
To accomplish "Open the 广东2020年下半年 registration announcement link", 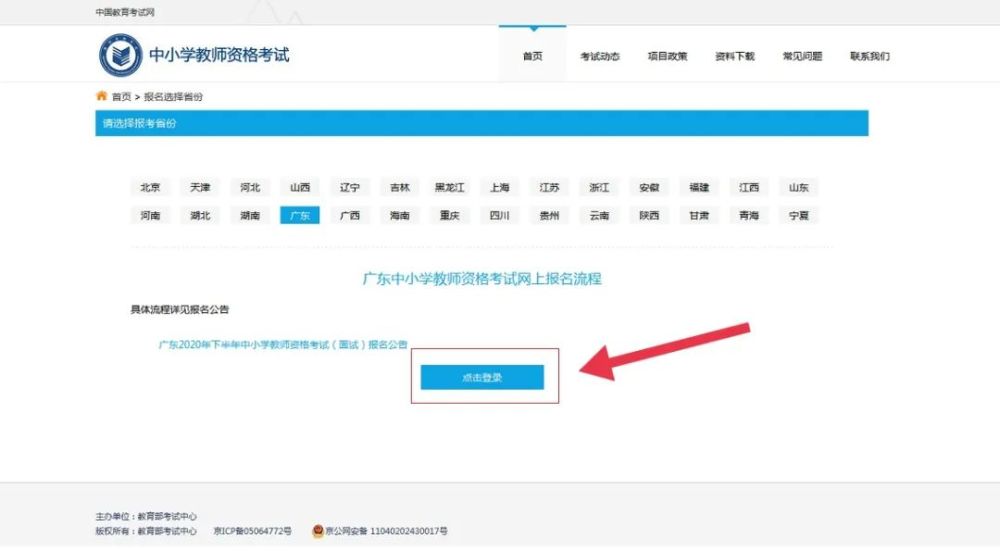I will 283,344.
